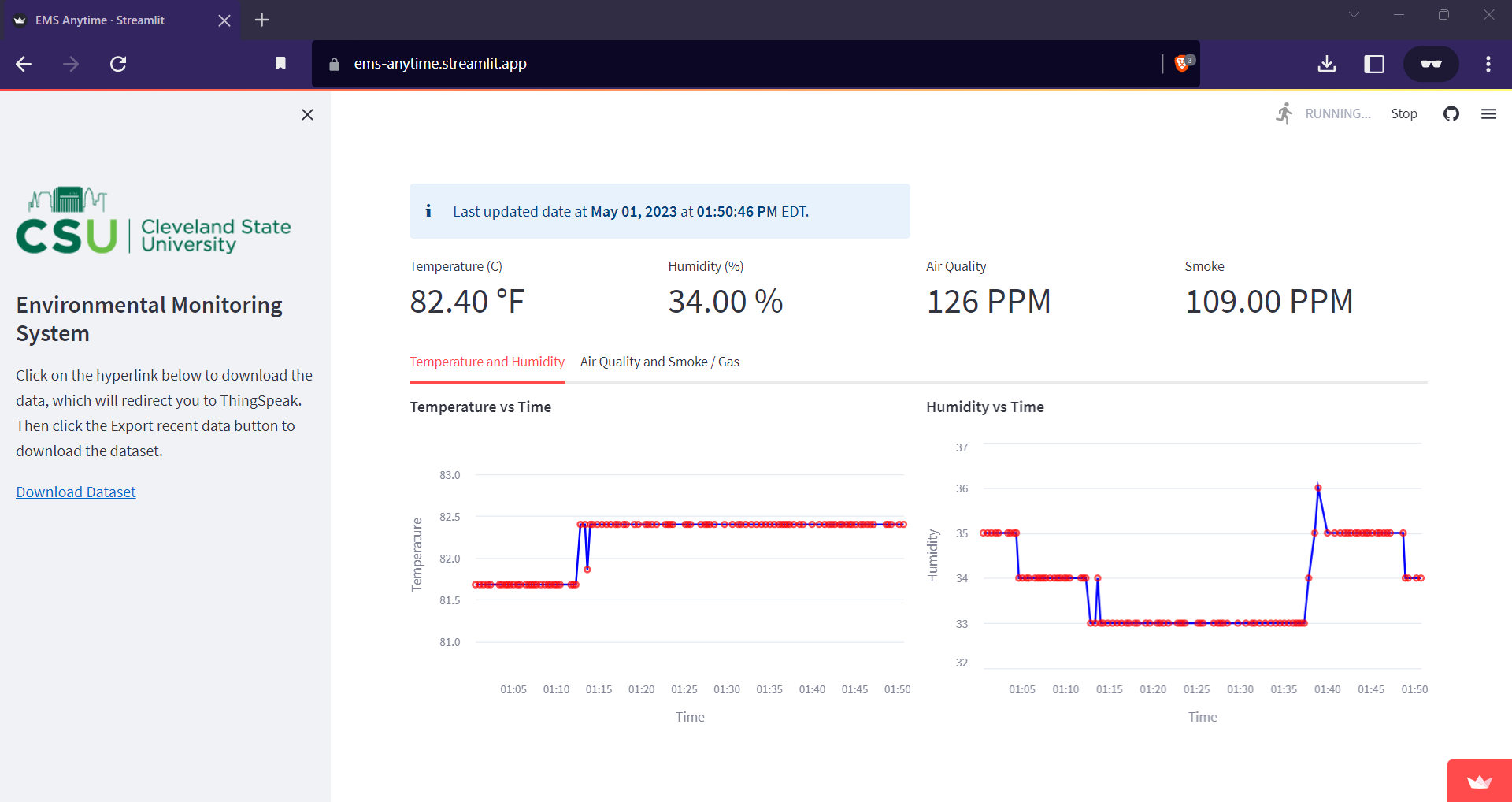Open the GitHub repository icon
Screen dimensions: 1512x802
(x=1451, y=113)
